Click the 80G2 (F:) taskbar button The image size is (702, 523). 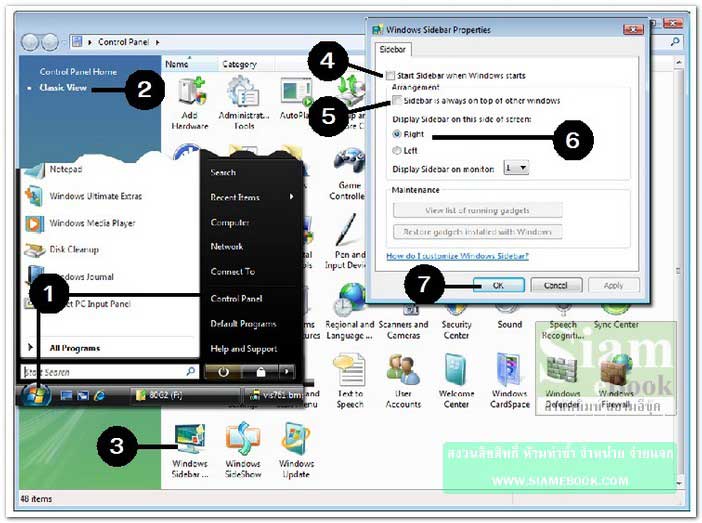pos(184,395)
